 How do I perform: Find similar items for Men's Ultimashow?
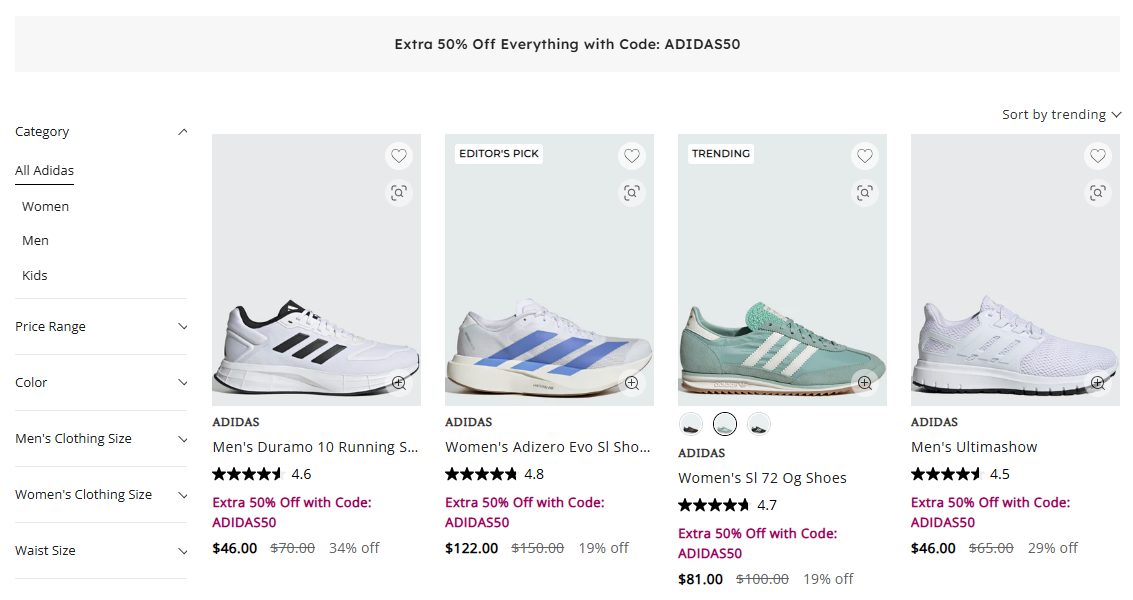coord(1098,193)
